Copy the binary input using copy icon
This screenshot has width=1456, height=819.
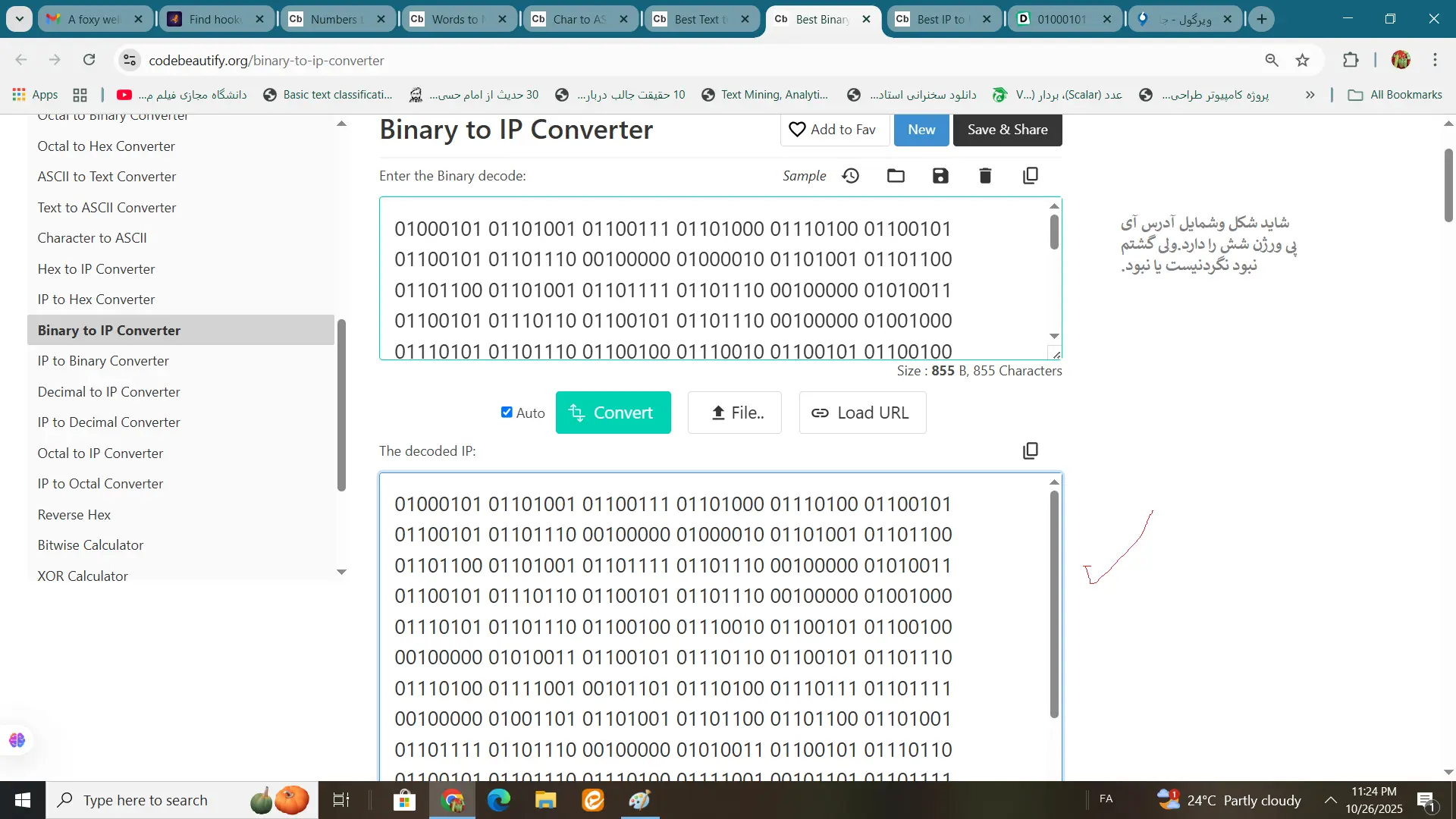[1030, 176]
